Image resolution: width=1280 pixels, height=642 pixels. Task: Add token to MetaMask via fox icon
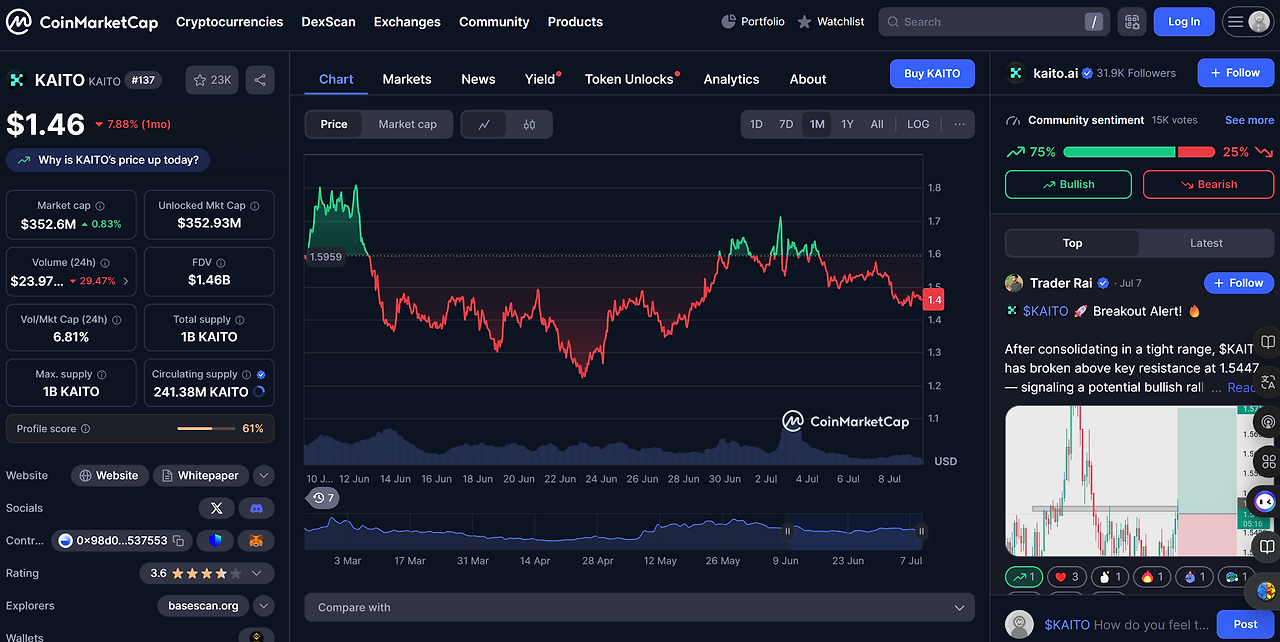coord(256,541)
